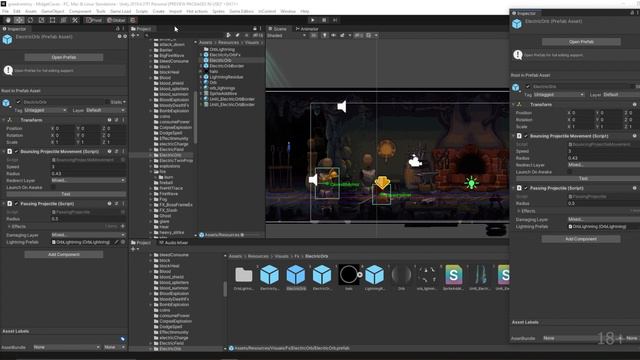Toggle scene lighting lightbulb icon
The height and width of the screenshot is (360, 640).
[324, 36]
